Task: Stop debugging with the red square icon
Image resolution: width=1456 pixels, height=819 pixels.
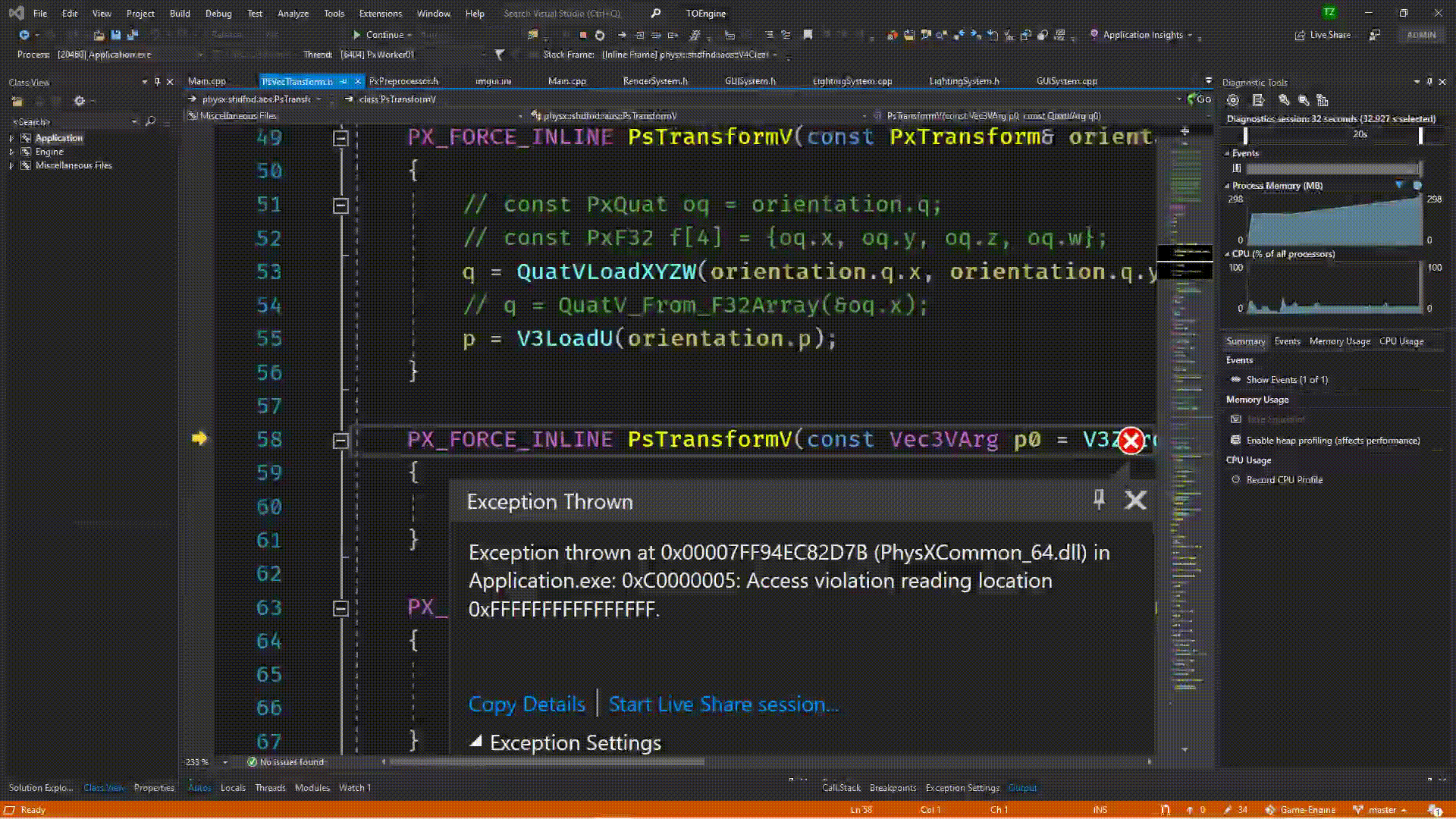Action: (583, 35)
